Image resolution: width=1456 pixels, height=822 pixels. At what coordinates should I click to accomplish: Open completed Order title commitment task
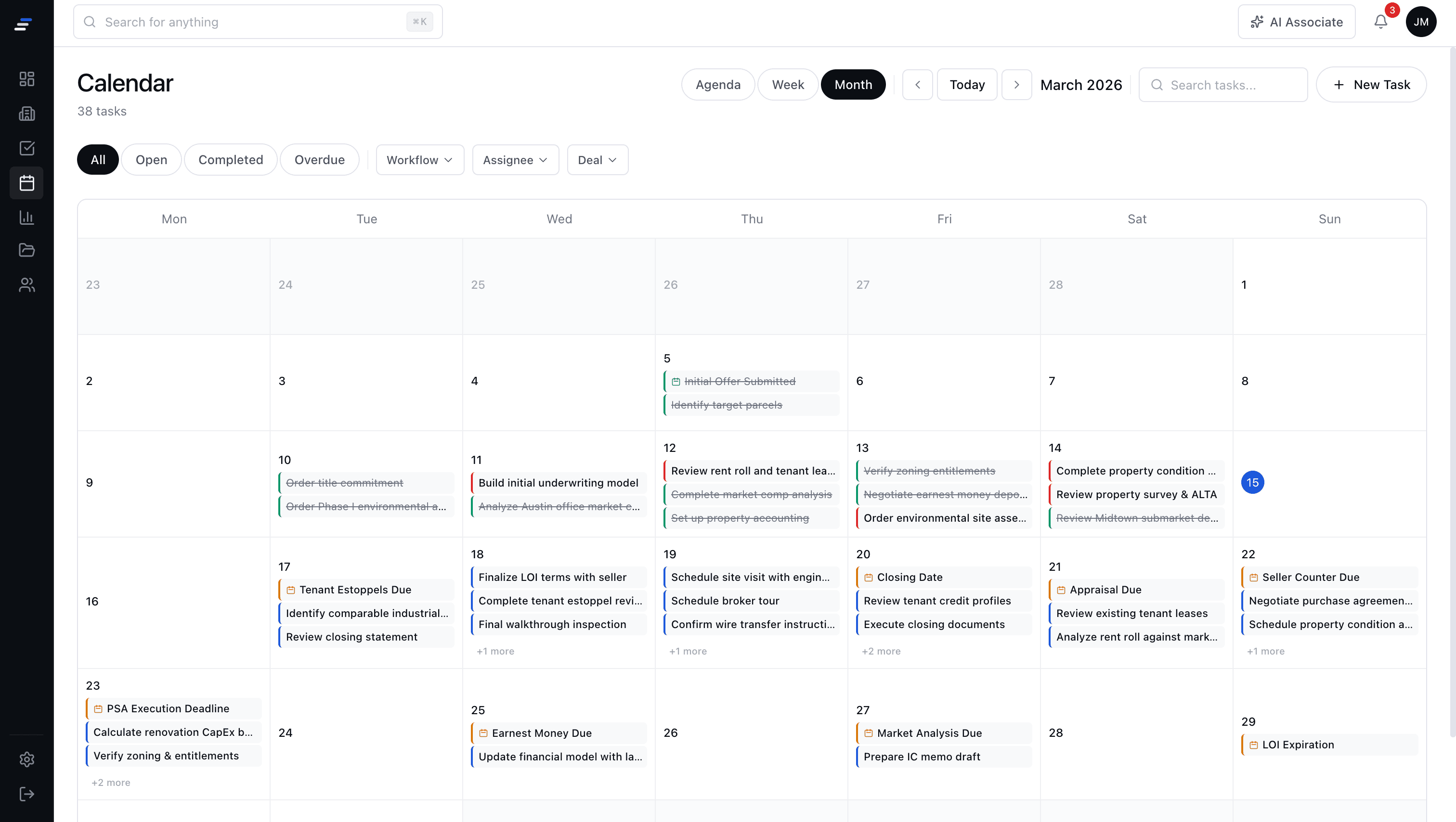coord(366,483)
